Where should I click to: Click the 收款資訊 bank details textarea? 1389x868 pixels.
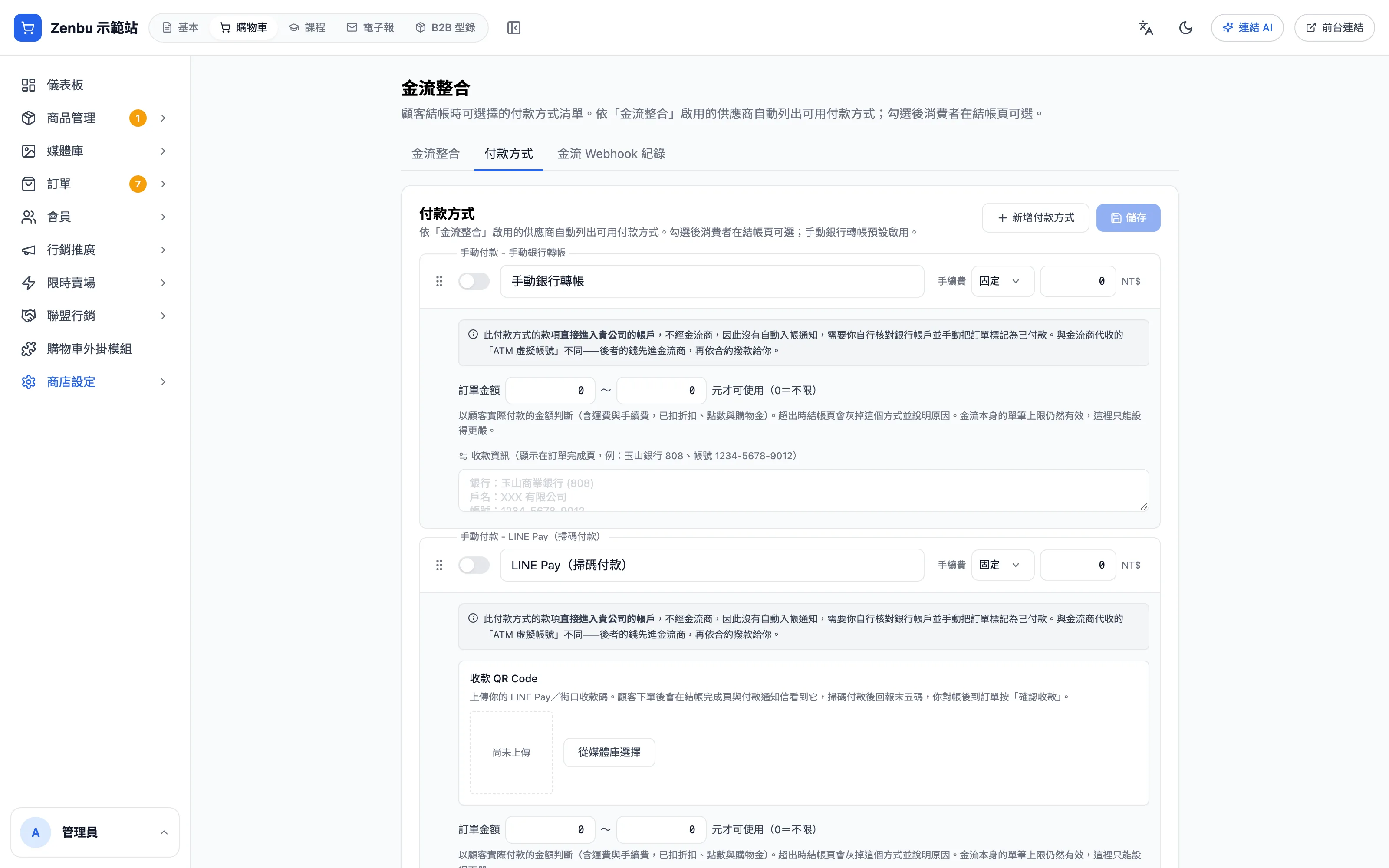pyautogui.click(x=803, y=490)
